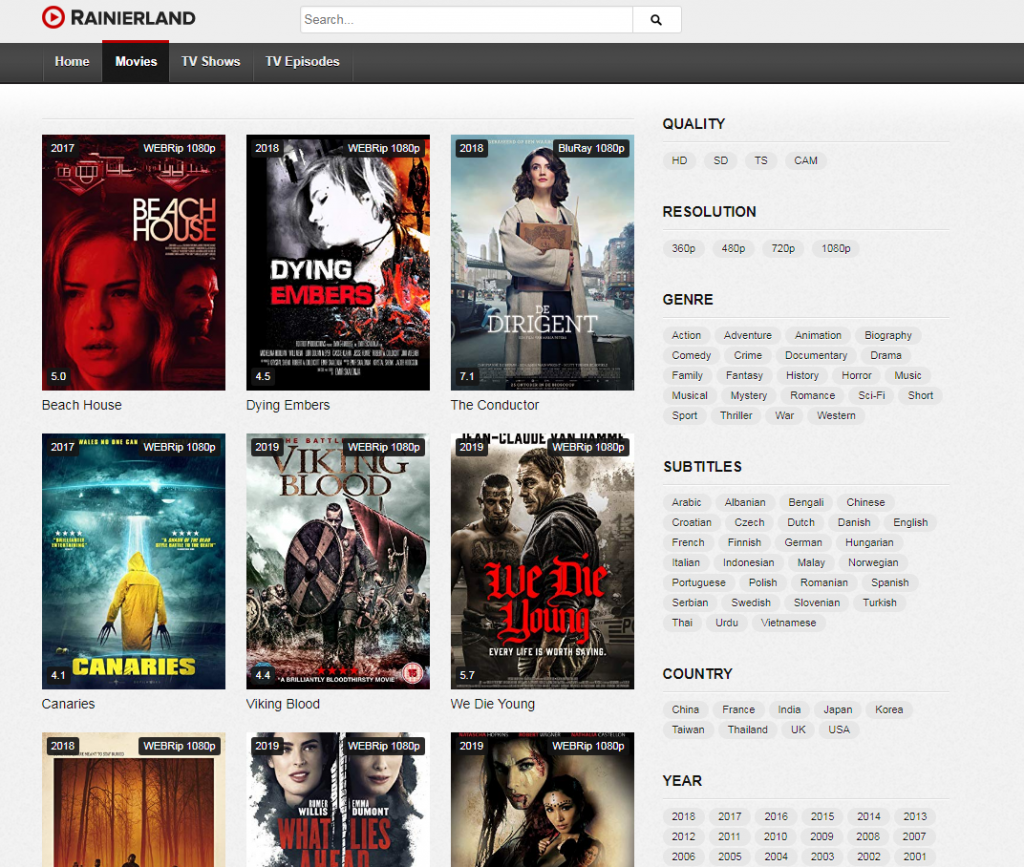
Task: Select 480p resolution filter
Action: (733, 249)
